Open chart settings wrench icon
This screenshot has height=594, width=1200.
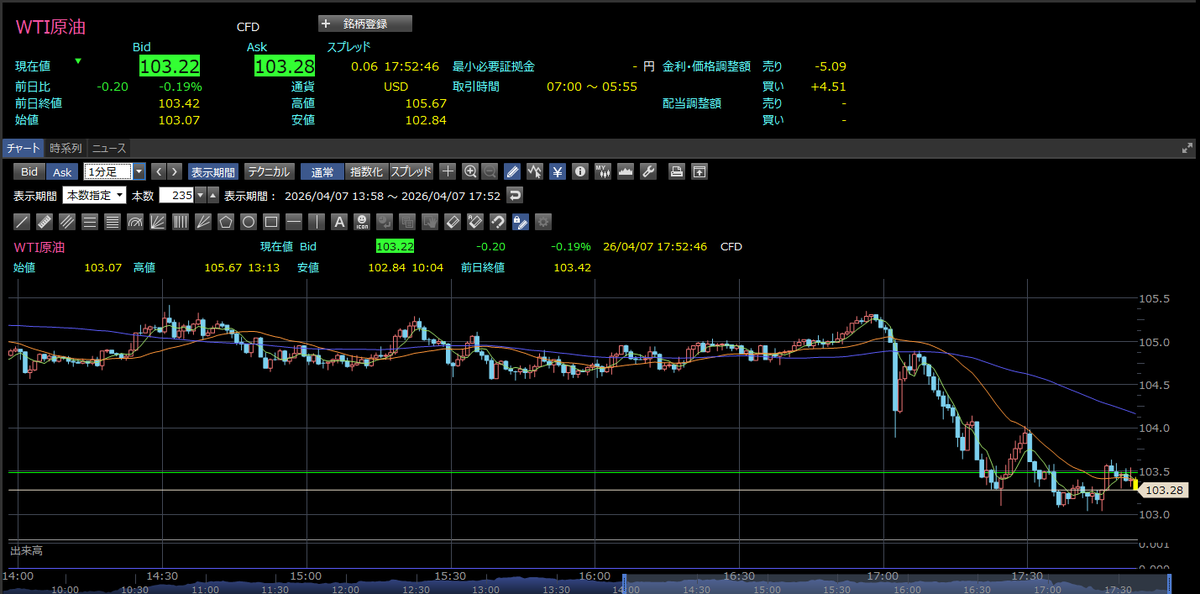[647, 171]
